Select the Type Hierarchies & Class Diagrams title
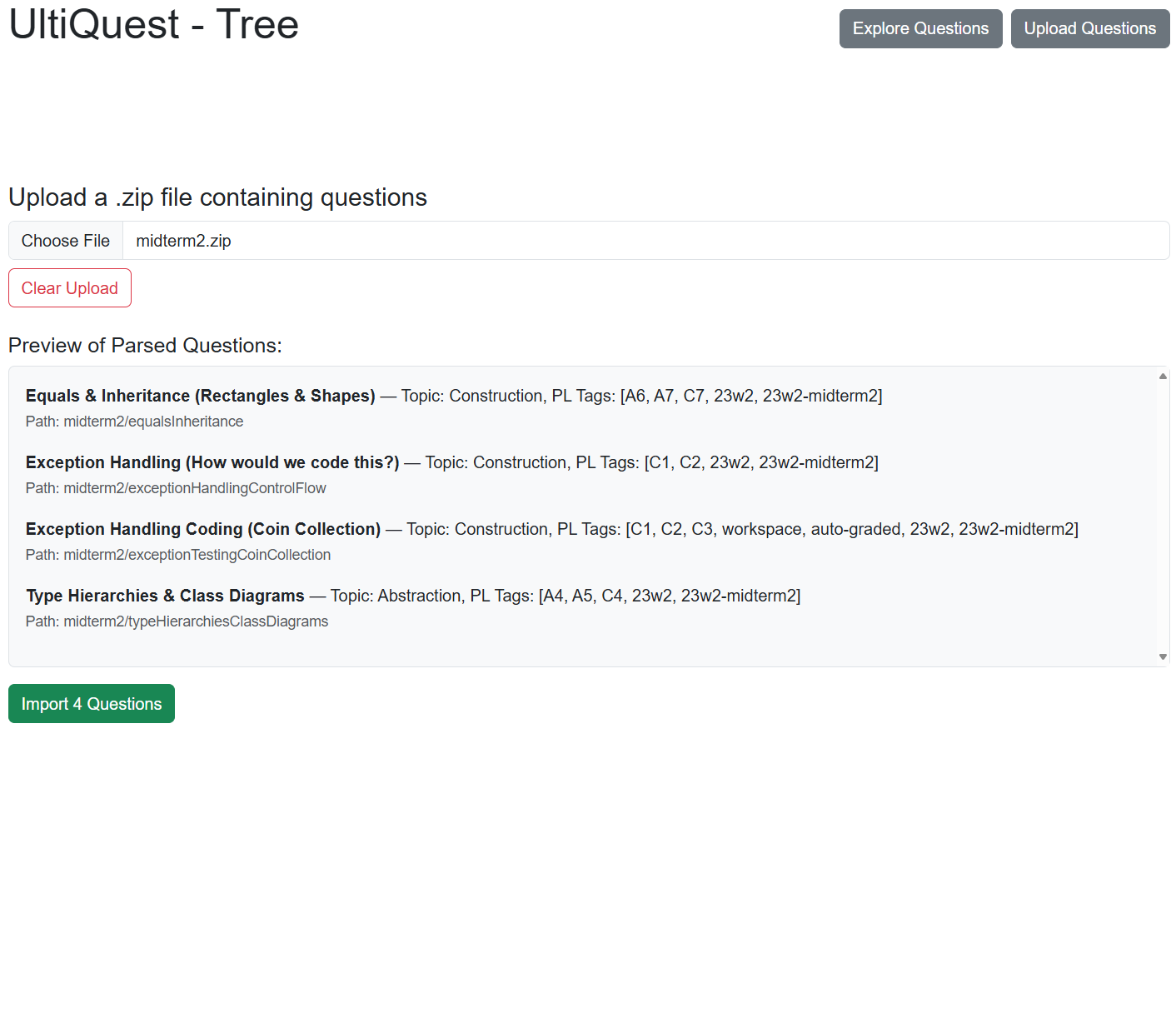This screenshot has width=1176, height=1028. click(165, 596)
